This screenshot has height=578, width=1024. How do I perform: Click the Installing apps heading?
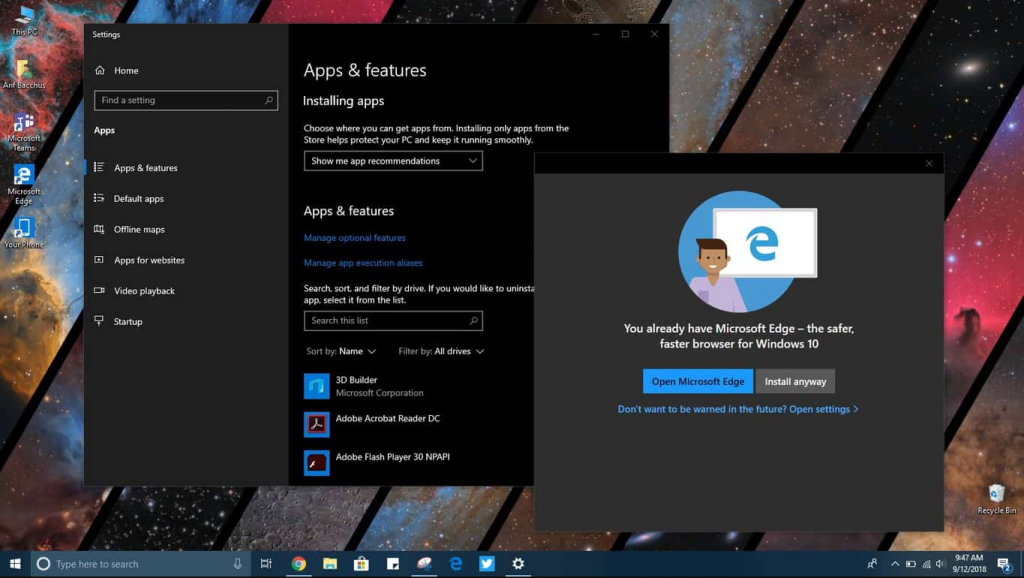(x=344, y=101)
